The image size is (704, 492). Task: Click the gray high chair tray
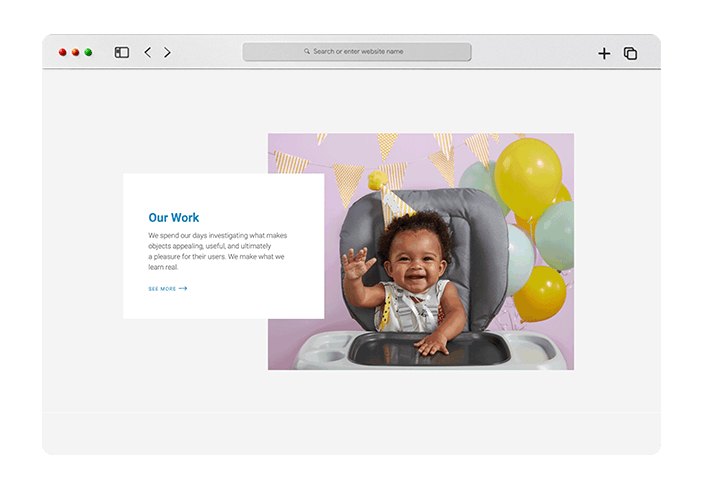coord(425,349)
